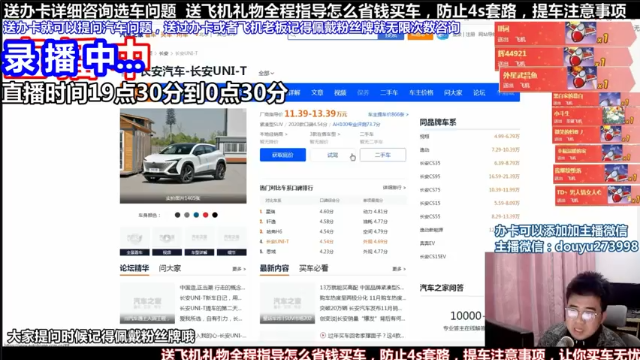Viewport: 640px width, 360px height.
Task: Open the fourth thumbnail under the photo
Action: (231, 241)
